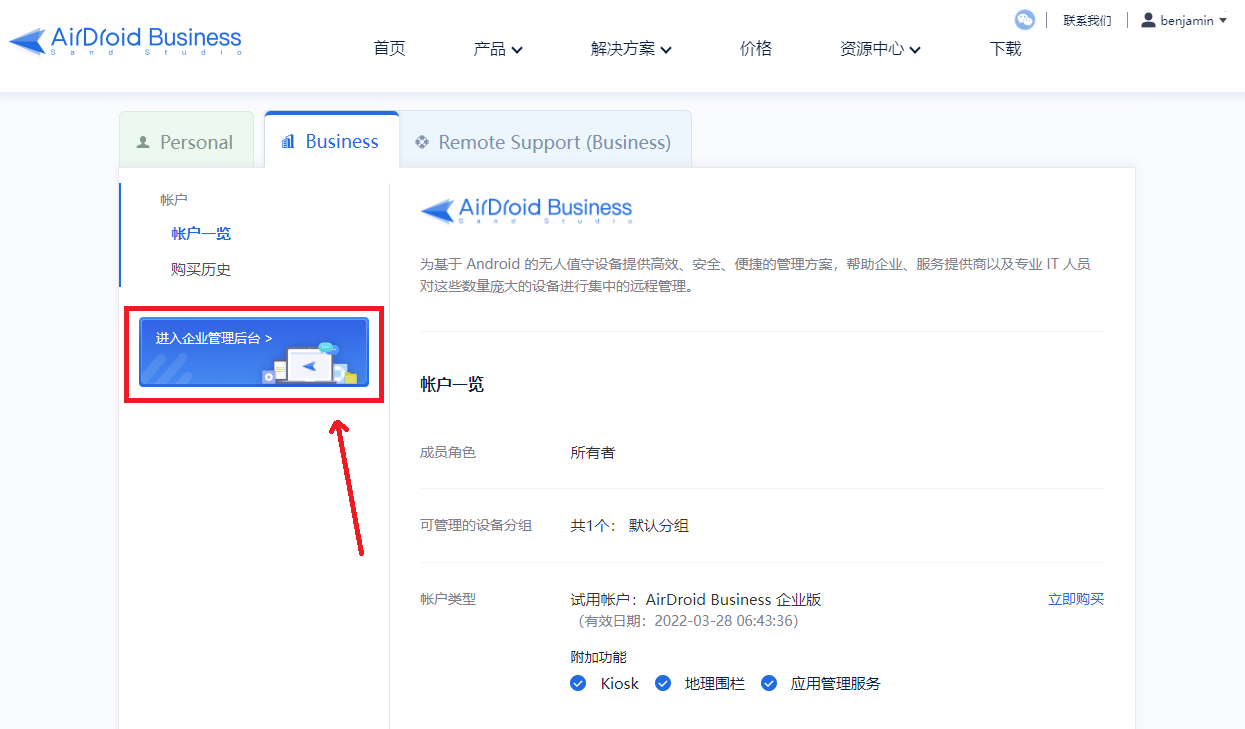Click the Remote Support tab icon
The image size is (1245, 729).
(422, 142)
